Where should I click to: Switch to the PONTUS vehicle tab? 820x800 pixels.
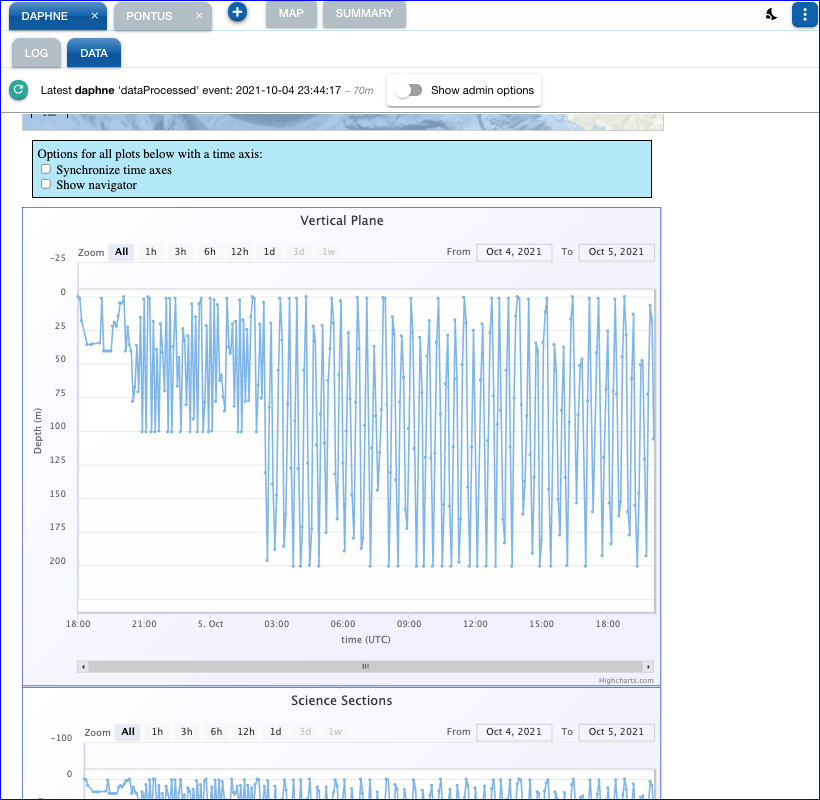[149, 16]
